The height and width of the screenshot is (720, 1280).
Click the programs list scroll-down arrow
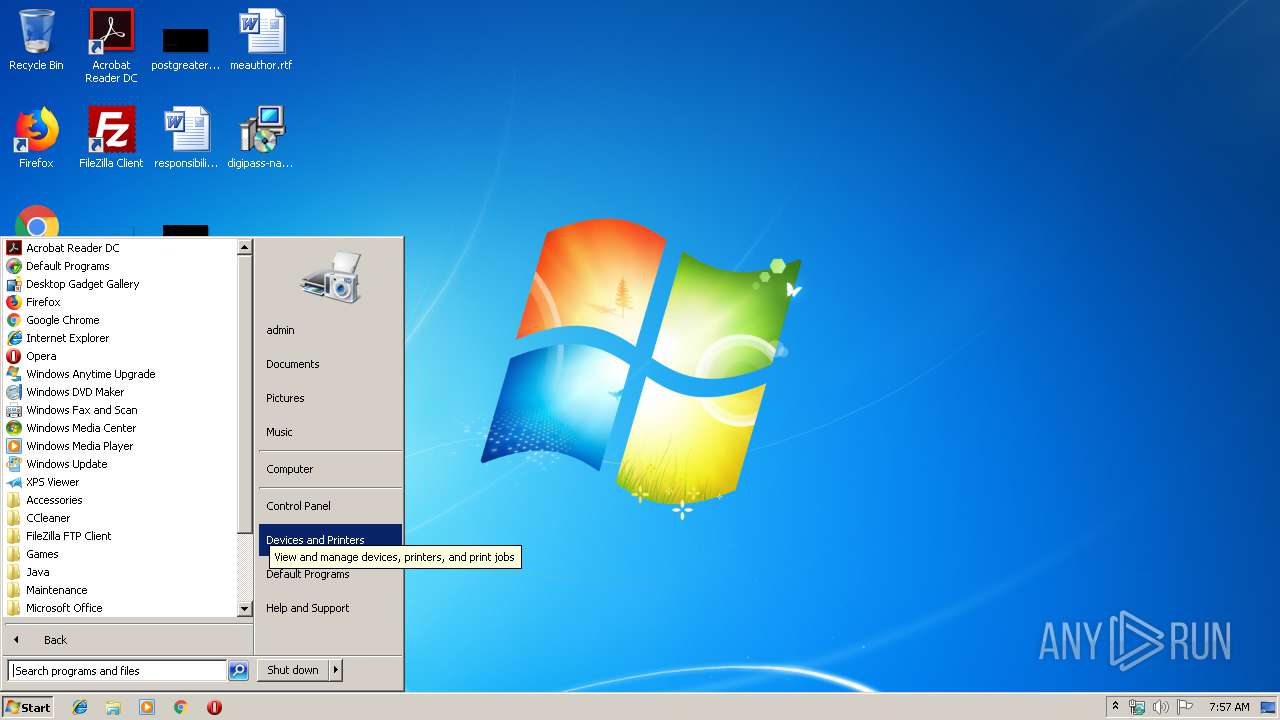pos(245,608)
